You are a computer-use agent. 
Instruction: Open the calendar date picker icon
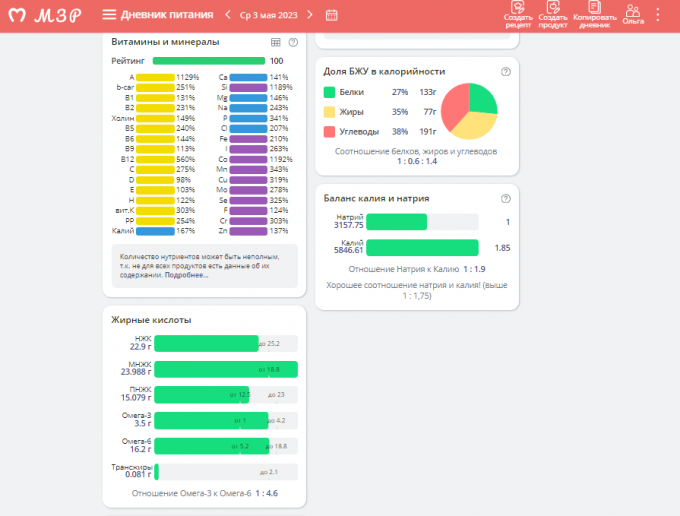(332, 15)
